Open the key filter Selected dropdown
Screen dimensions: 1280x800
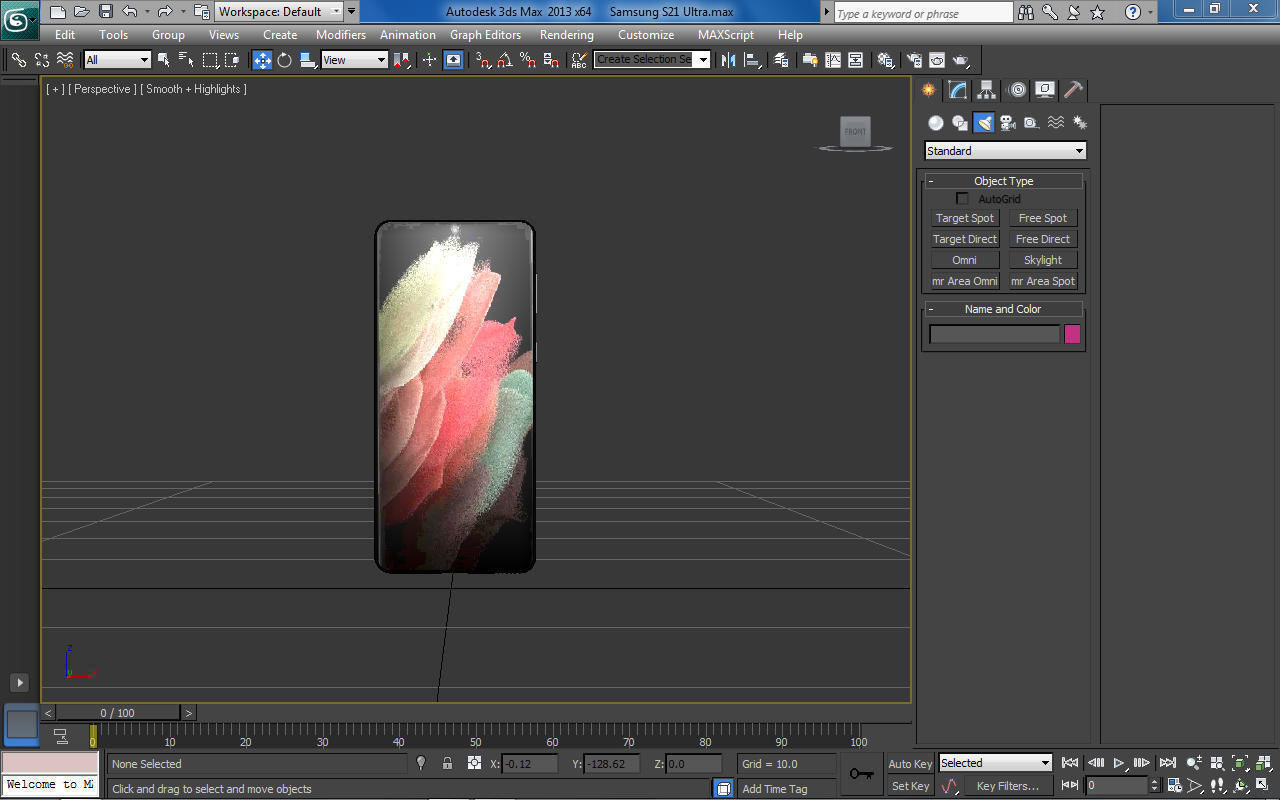click(x=995, y=763)
